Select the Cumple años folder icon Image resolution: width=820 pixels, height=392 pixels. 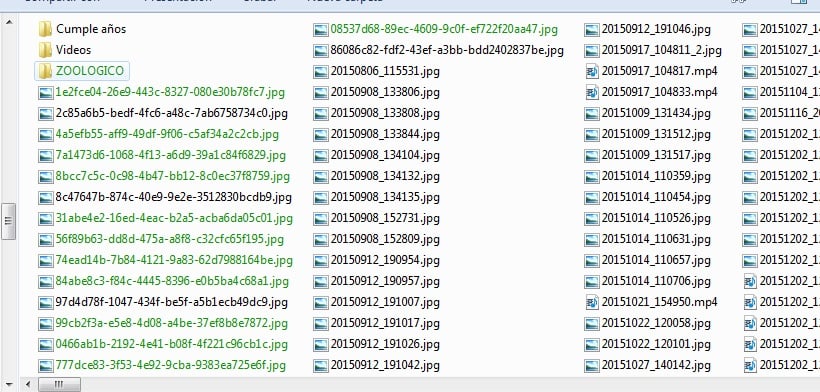[45, 29]
